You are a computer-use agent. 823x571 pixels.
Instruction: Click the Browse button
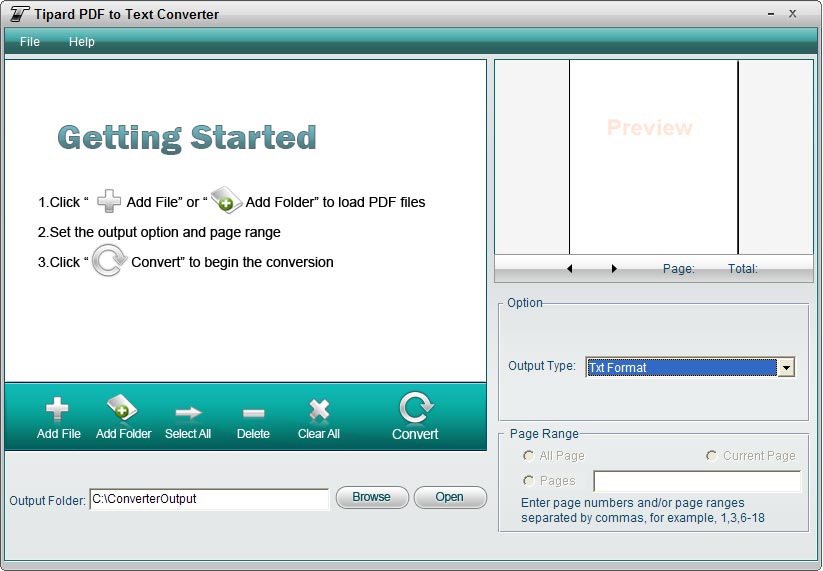[372, 497]
